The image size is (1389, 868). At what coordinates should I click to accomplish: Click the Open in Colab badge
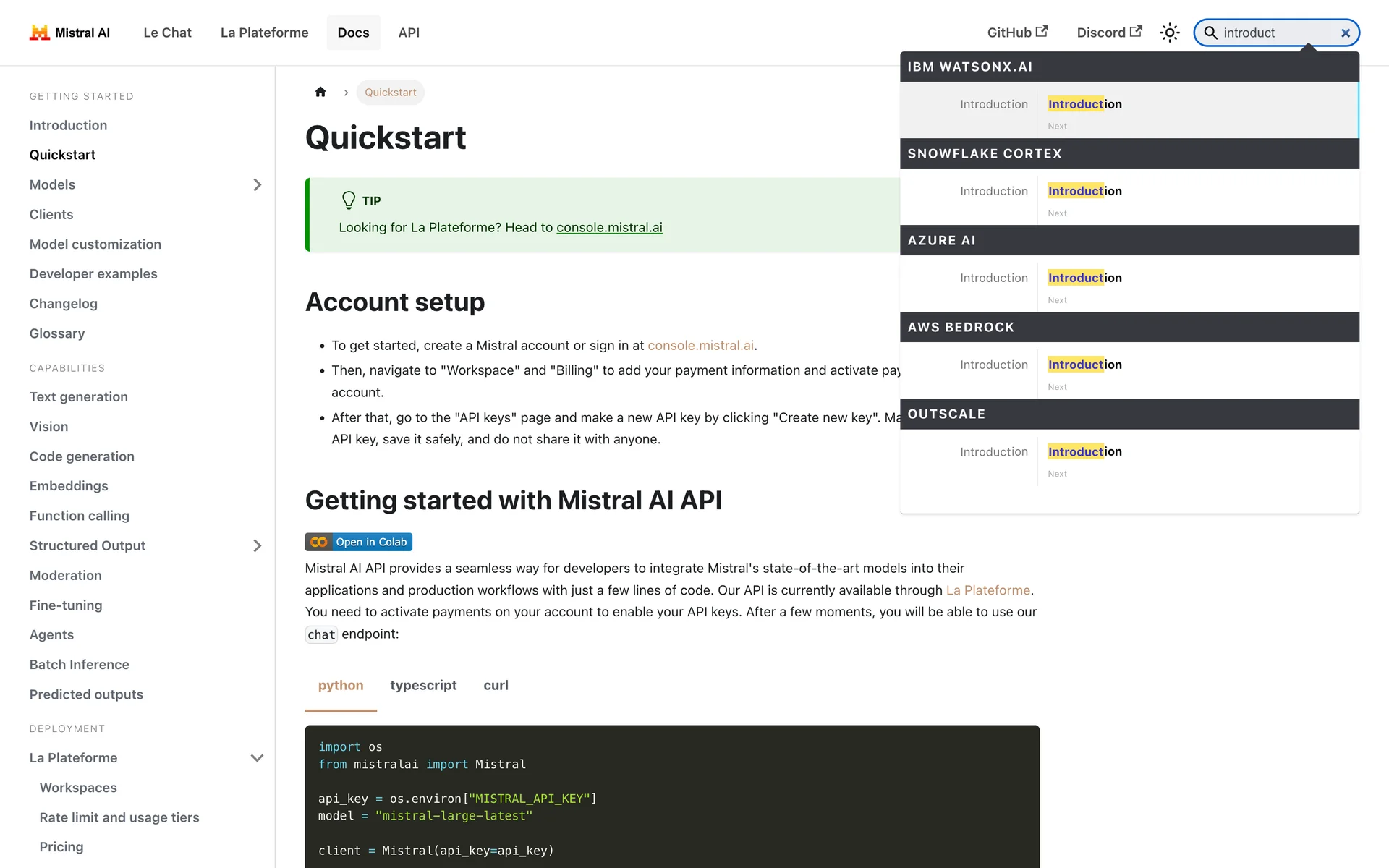(x=359, y=542)
